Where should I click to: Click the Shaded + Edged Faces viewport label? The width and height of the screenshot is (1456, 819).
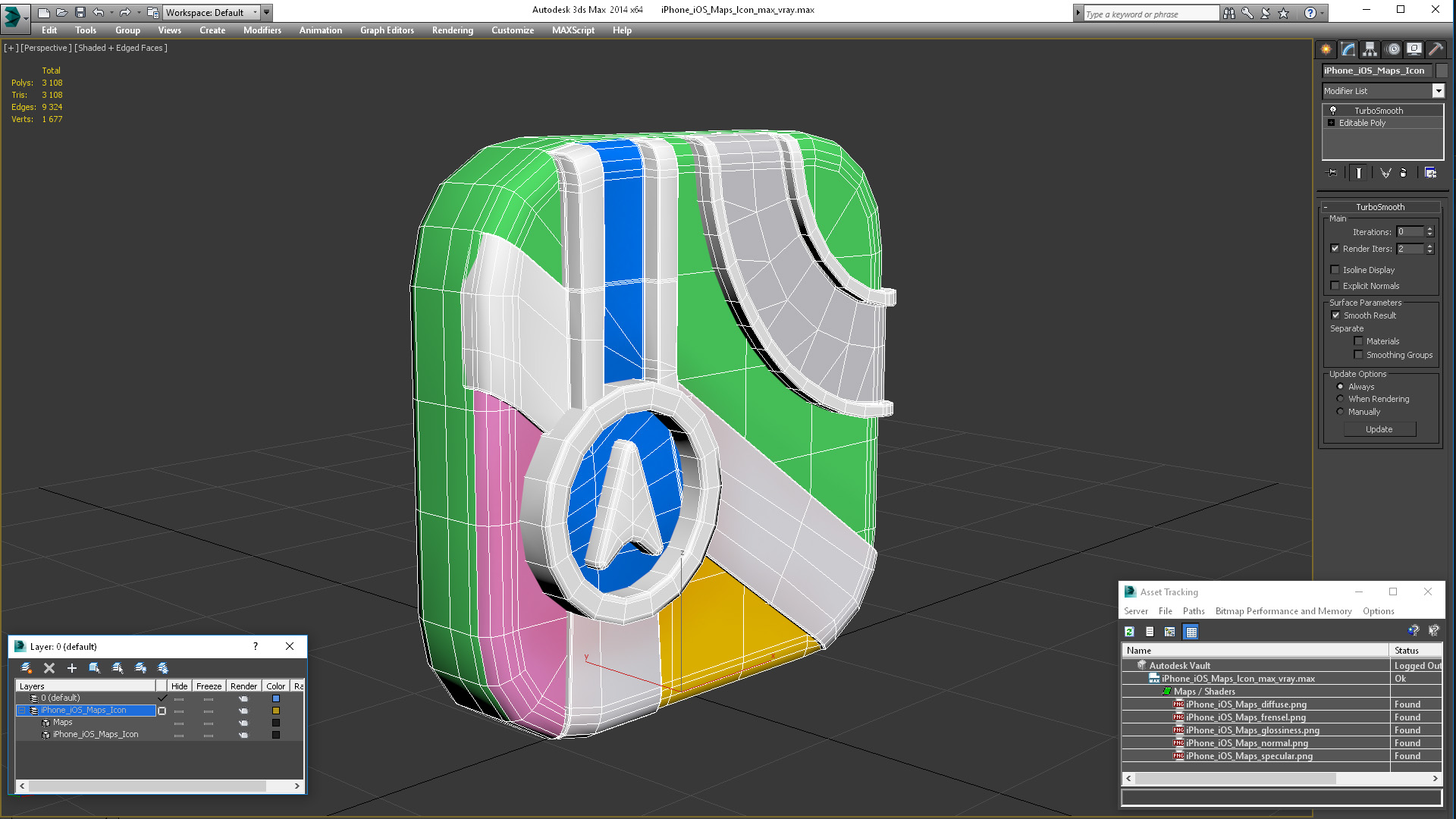coord(121,48)
